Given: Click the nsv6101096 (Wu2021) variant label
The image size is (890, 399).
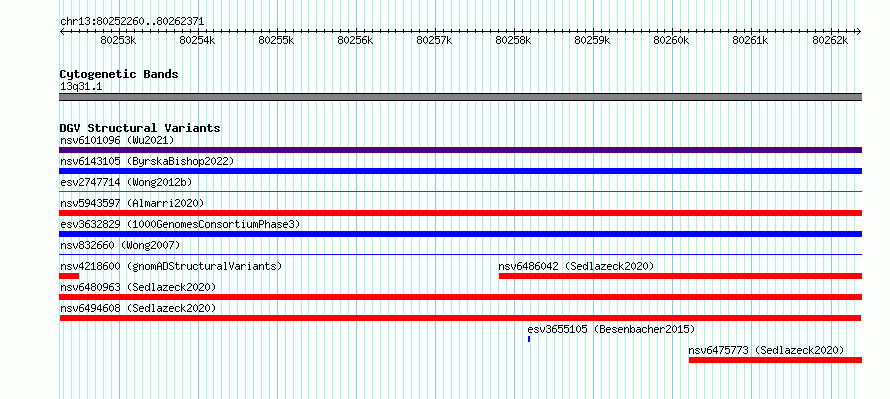Looking at the screenshot, I should [117, 140].
